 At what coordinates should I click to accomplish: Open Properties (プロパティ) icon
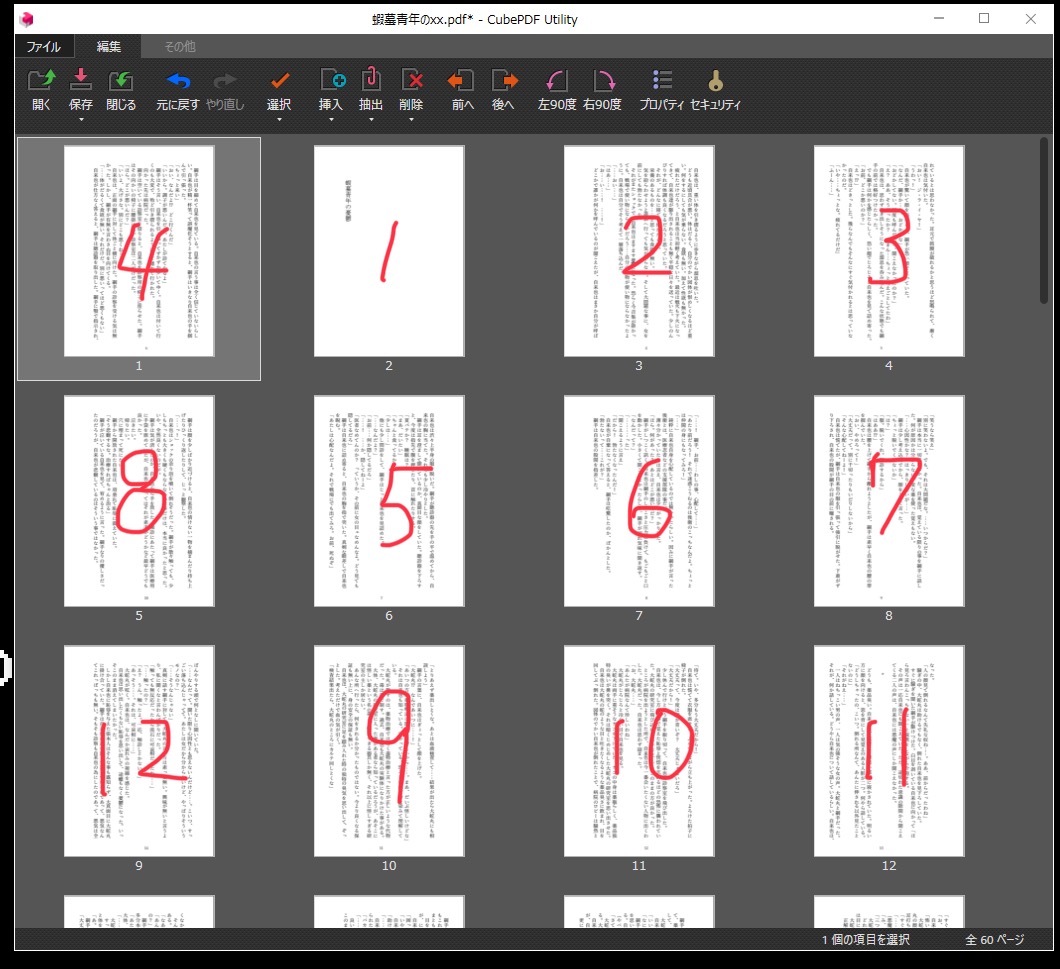tap(662, 80)
